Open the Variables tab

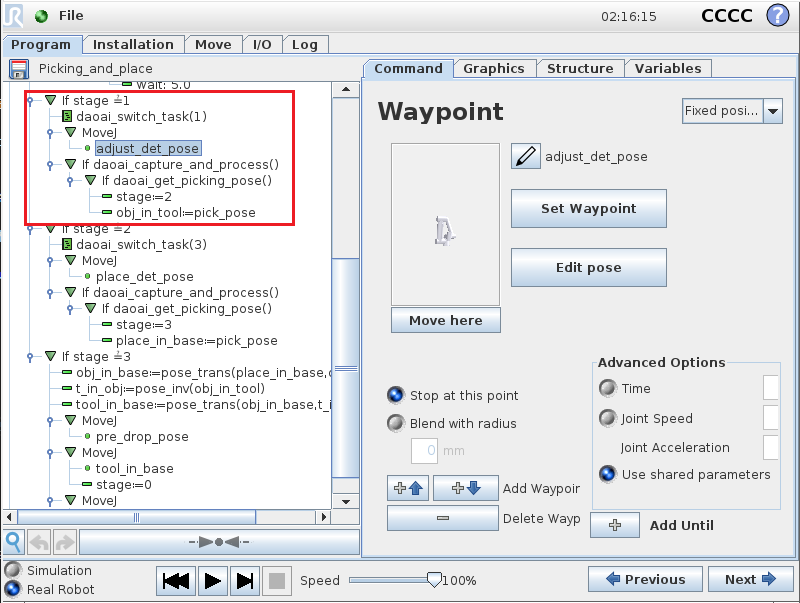point(668,68)
